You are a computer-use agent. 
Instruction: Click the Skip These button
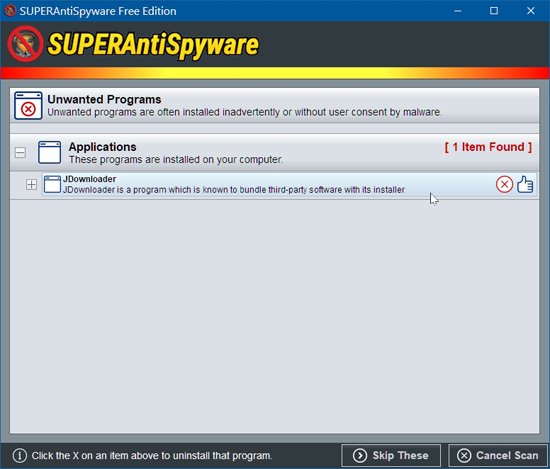point(391,455)
